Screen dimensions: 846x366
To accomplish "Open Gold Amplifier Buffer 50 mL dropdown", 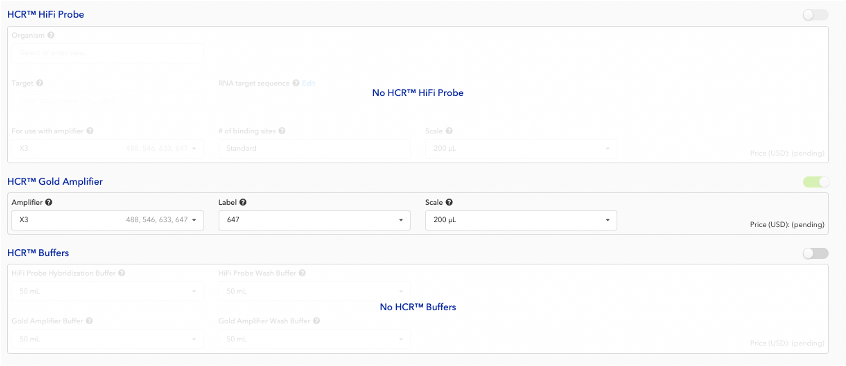I will tap(107, 339).
